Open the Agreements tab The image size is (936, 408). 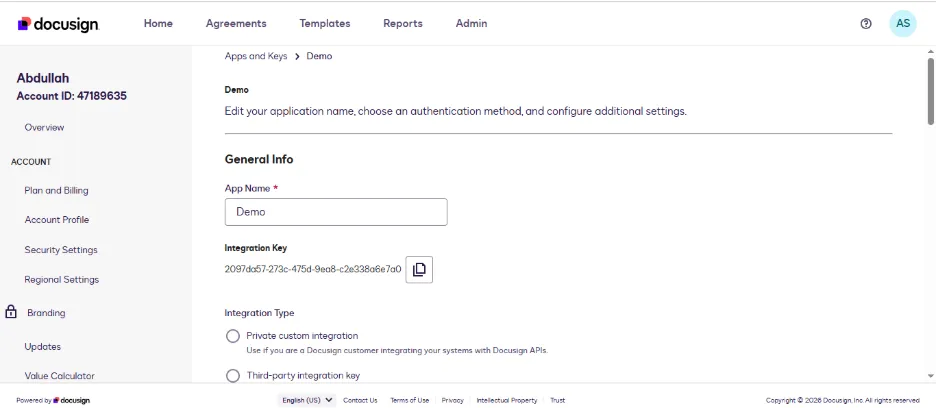click(236, 23)
